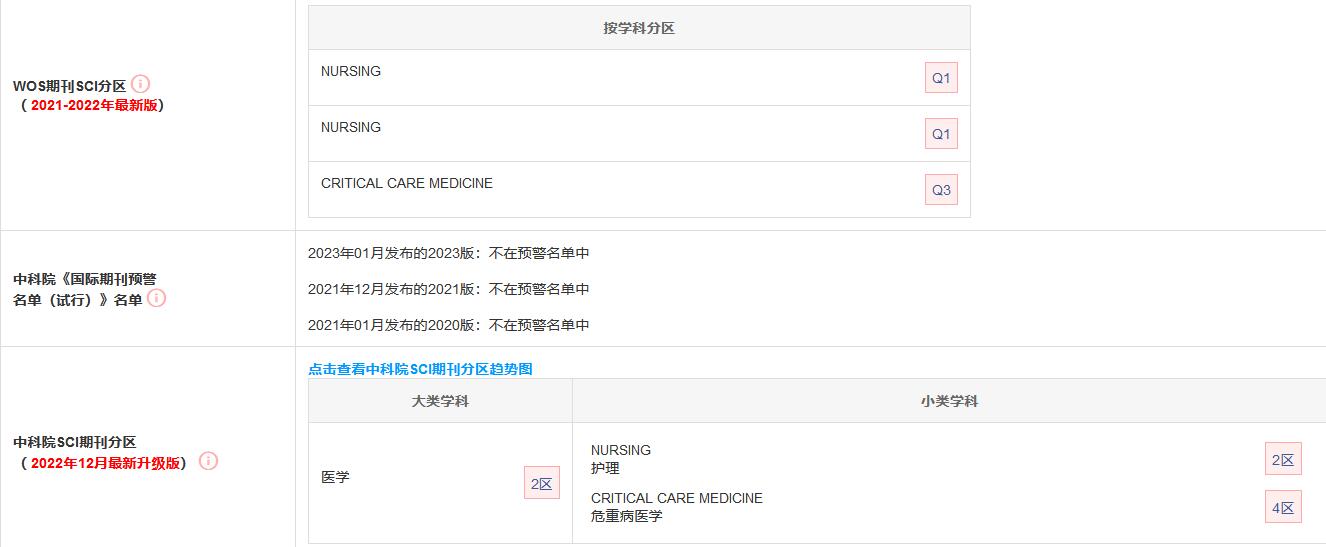Viewport: 1326px width, 547px height.
Task: Click the info icon beside WOS期刊SCI分区
Action: click(x=140, y=84)
